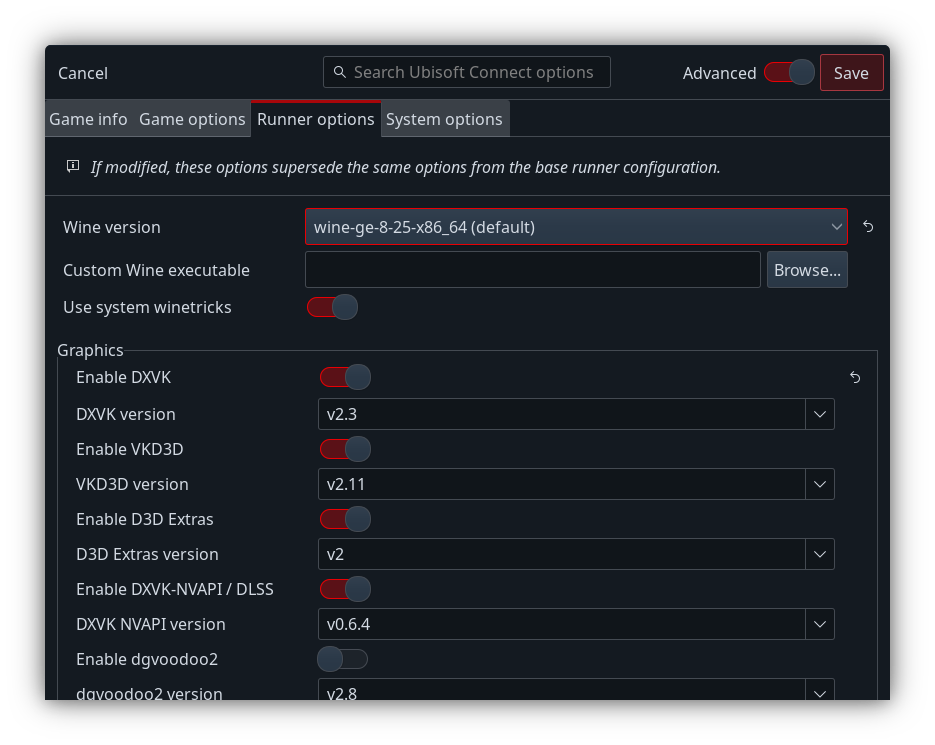Click the Use system winetricks label
Screen dimensions: 935x745
(x=147, y=307)
